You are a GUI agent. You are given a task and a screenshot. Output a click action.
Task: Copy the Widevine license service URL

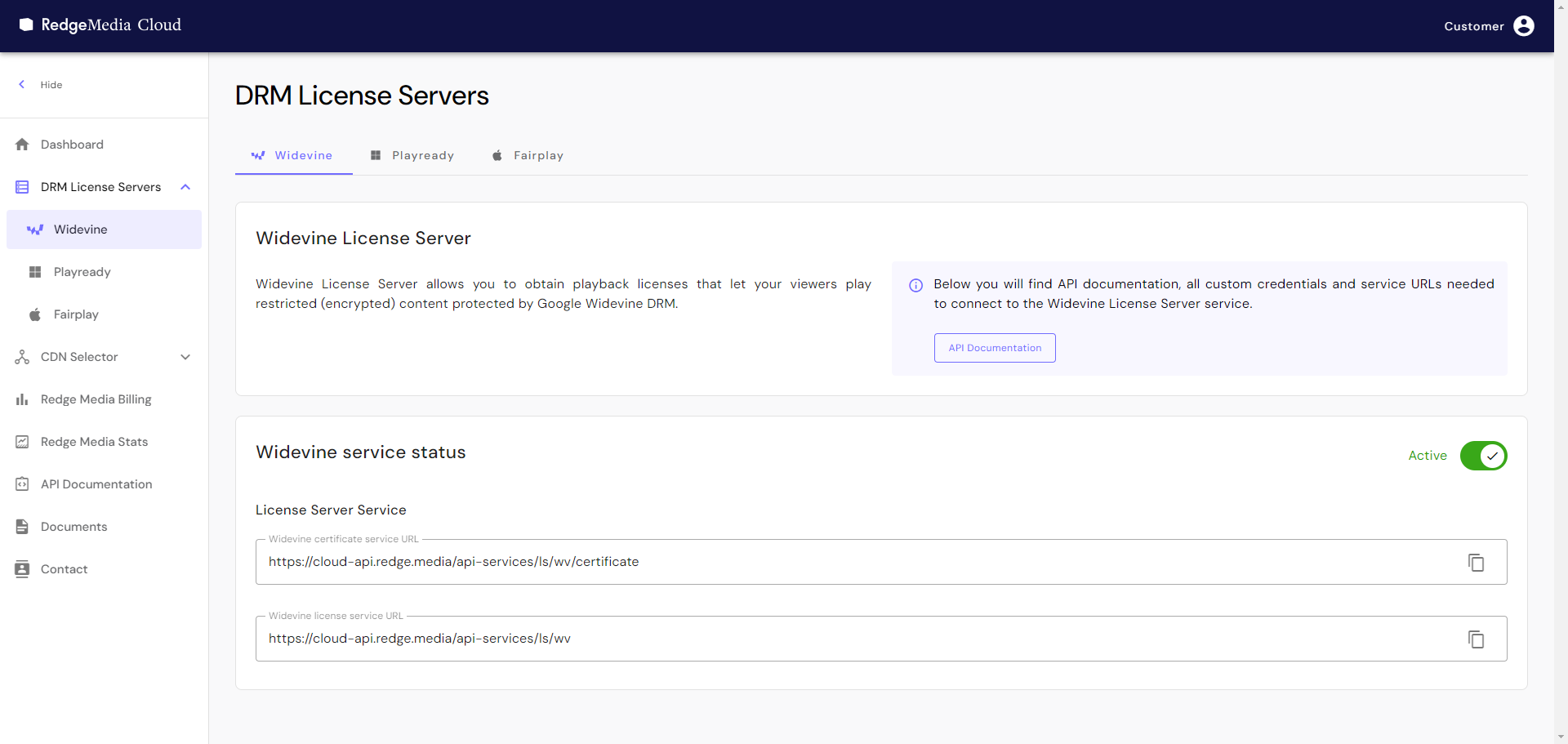pyautogui.click(x=1475, y=639)
